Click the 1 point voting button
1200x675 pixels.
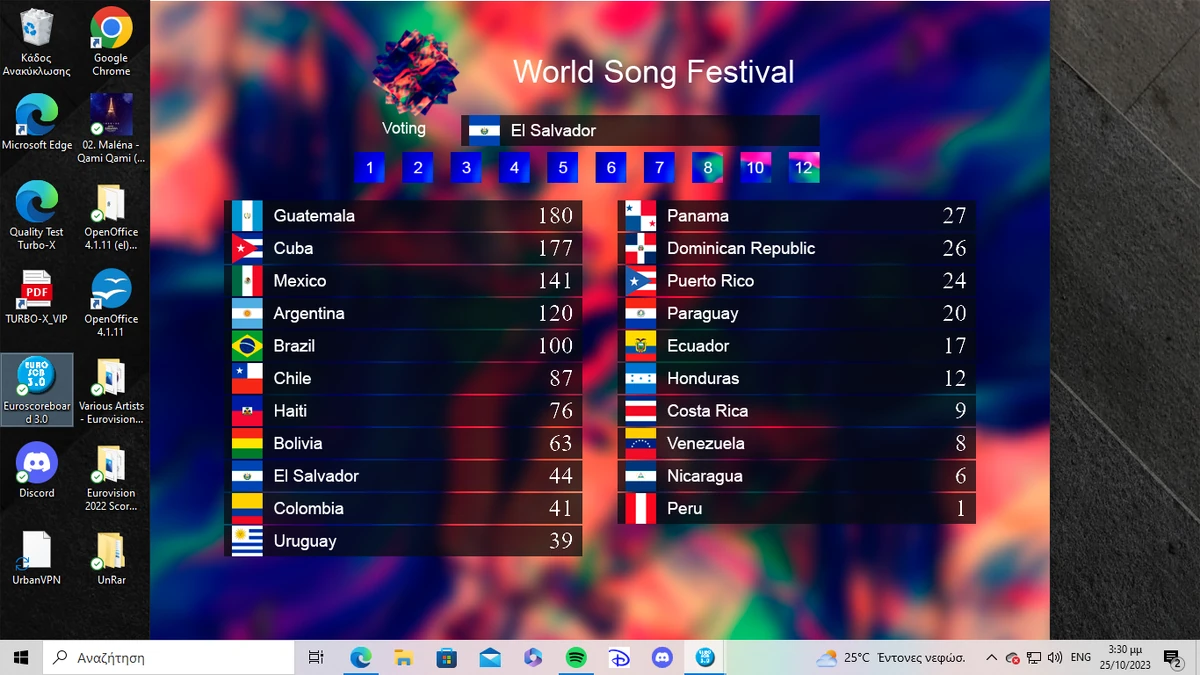pos(369,167)
